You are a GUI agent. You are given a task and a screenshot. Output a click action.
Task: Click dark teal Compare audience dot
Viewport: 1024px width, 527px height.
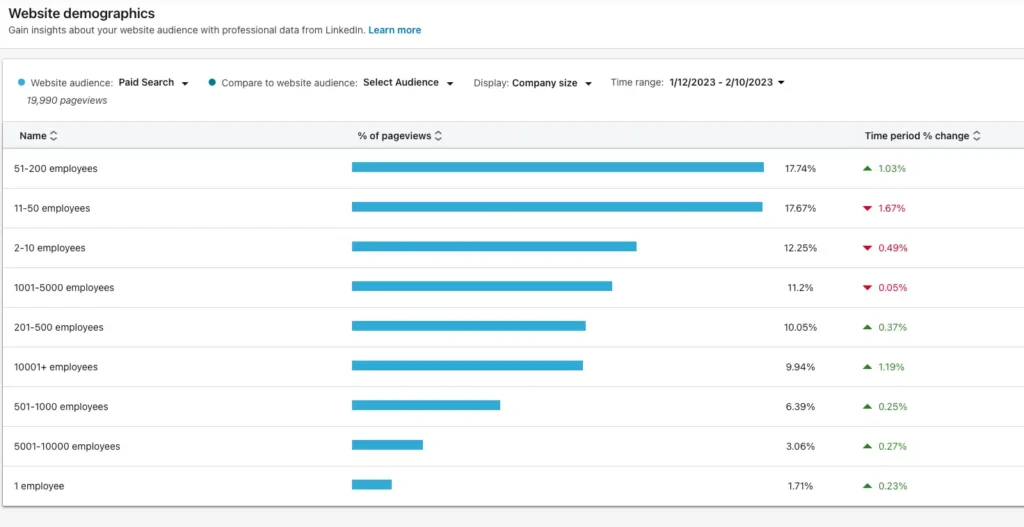(x=212, y=83)
